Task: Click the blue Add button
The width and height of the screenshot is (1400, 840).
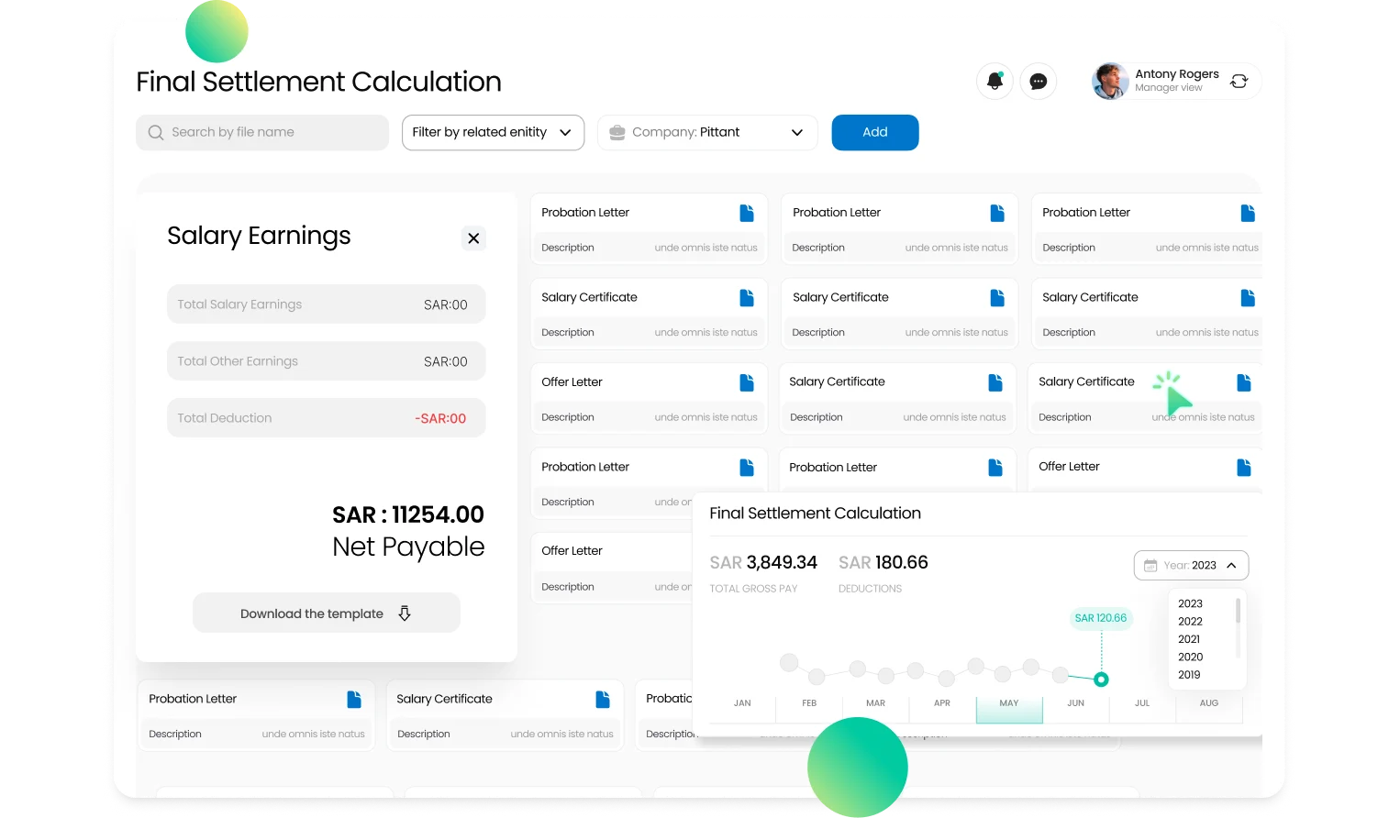Action: point(874,132)
